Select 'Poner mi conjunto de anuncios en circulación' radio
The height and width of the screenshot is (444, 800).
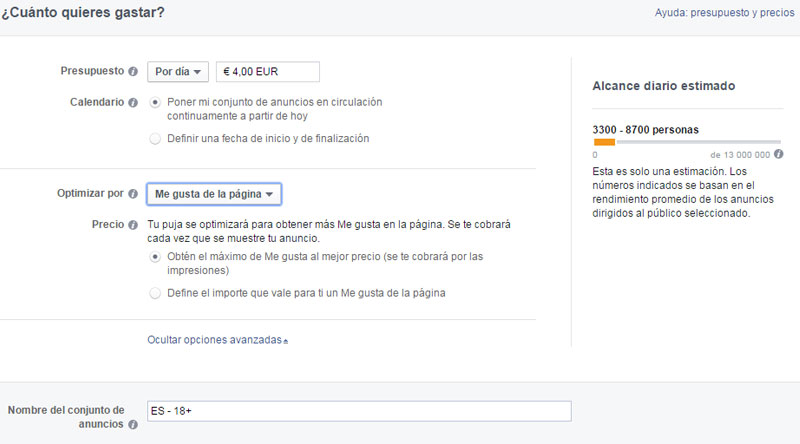click(155, 103)
